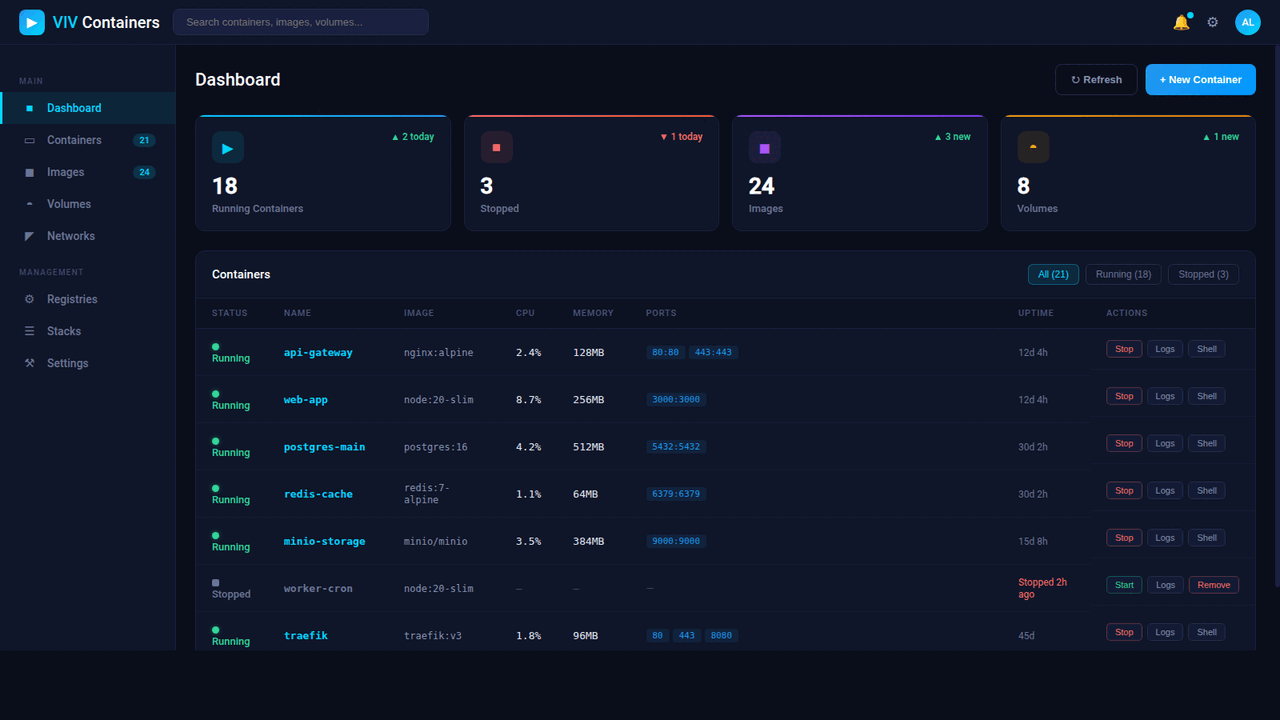Switch to the Stopped (3) filter tab

click(1203, 274)
